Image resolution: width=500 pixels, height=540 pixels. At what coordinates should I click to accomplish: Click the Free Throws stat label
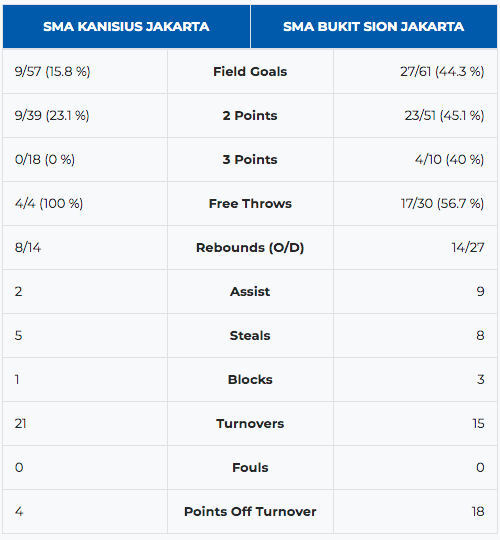[250, 204]
